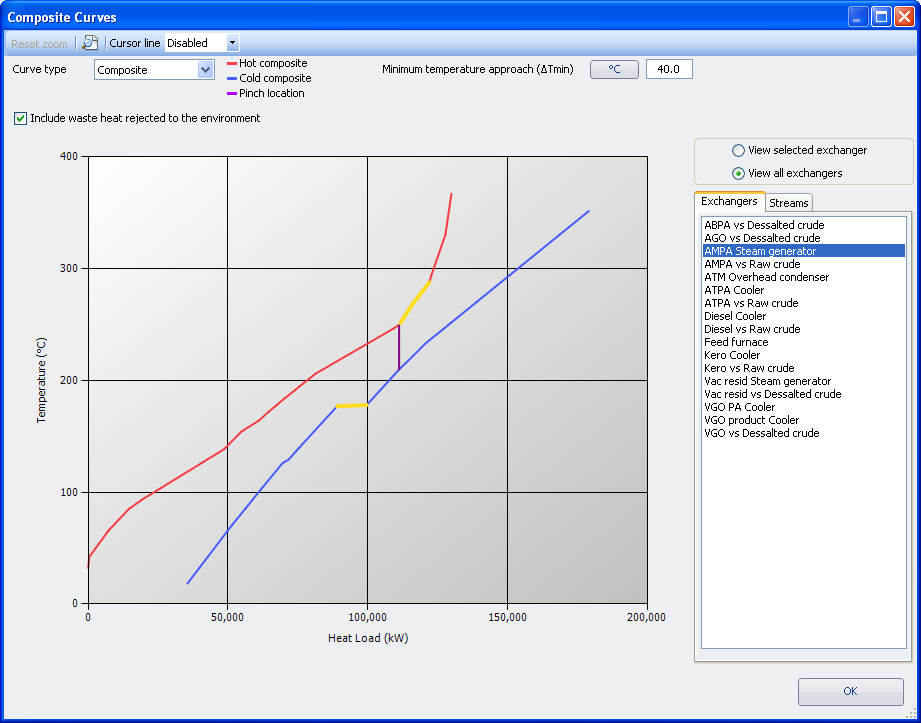Select Vac resid Steam generator in list
This screenshot has height=723, width=921.
point(804,381)
